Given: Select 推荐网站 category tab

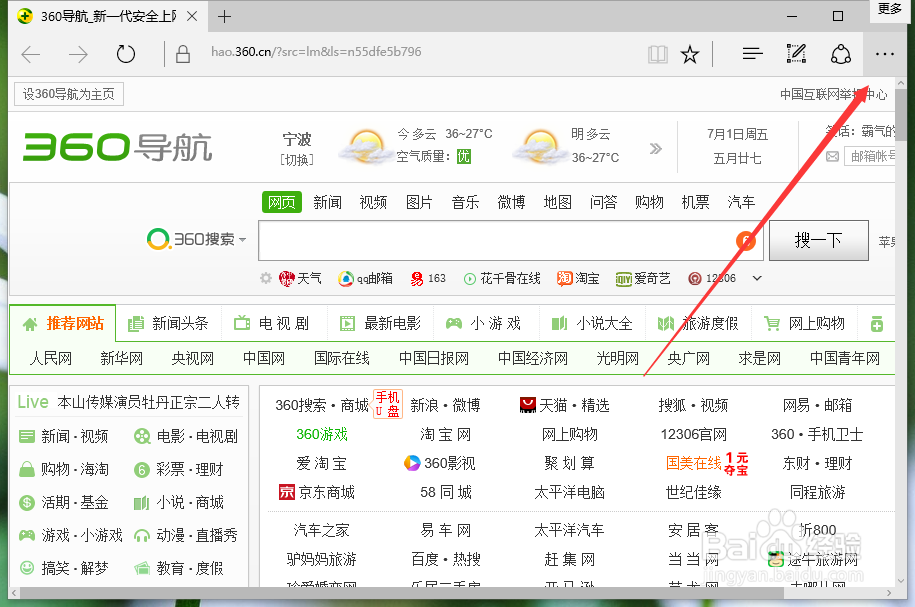Looking at the screenshot, I should pyautogui.click(x=63, y=323).
